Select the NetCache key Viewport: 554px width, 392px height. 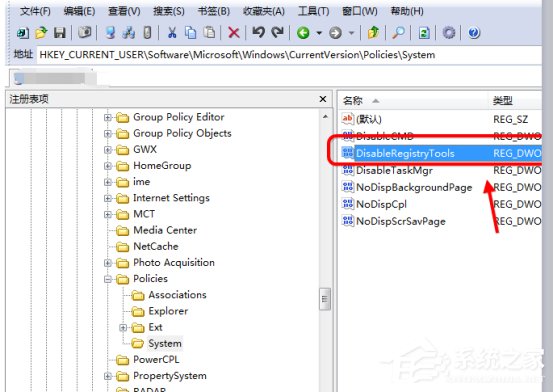point(156,247)
